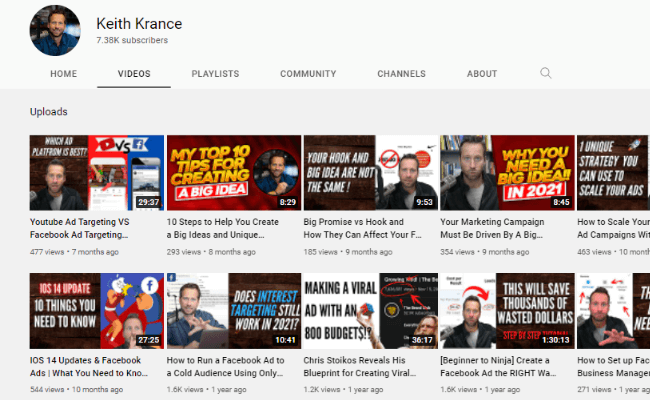Switch to the HOME tab
This screenshot has height=400, width=650.
point(63,74)
